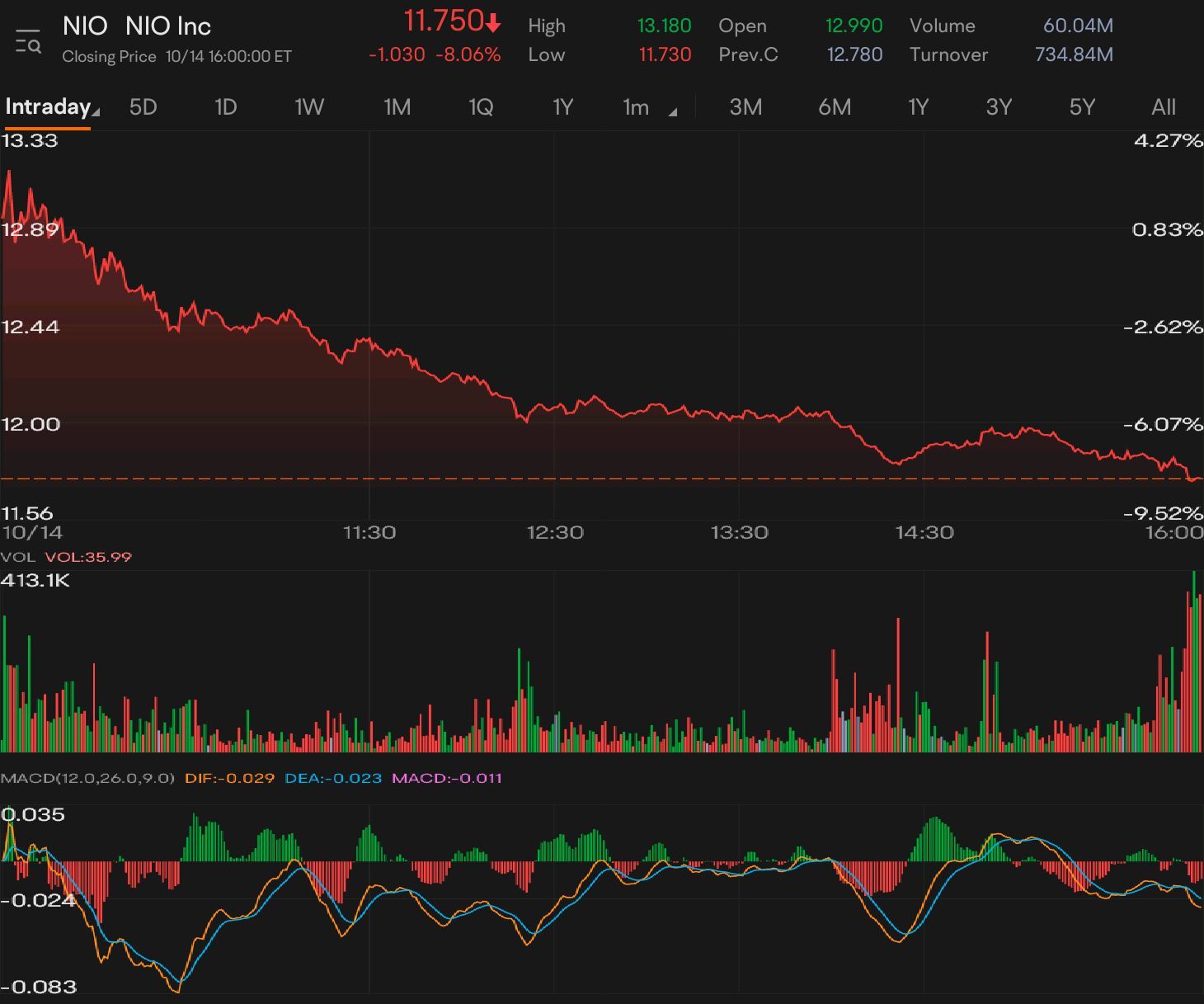Switch to the 1W chart tab
The height and width of the screenshot is (1004, 1204).
click(309, 107)
